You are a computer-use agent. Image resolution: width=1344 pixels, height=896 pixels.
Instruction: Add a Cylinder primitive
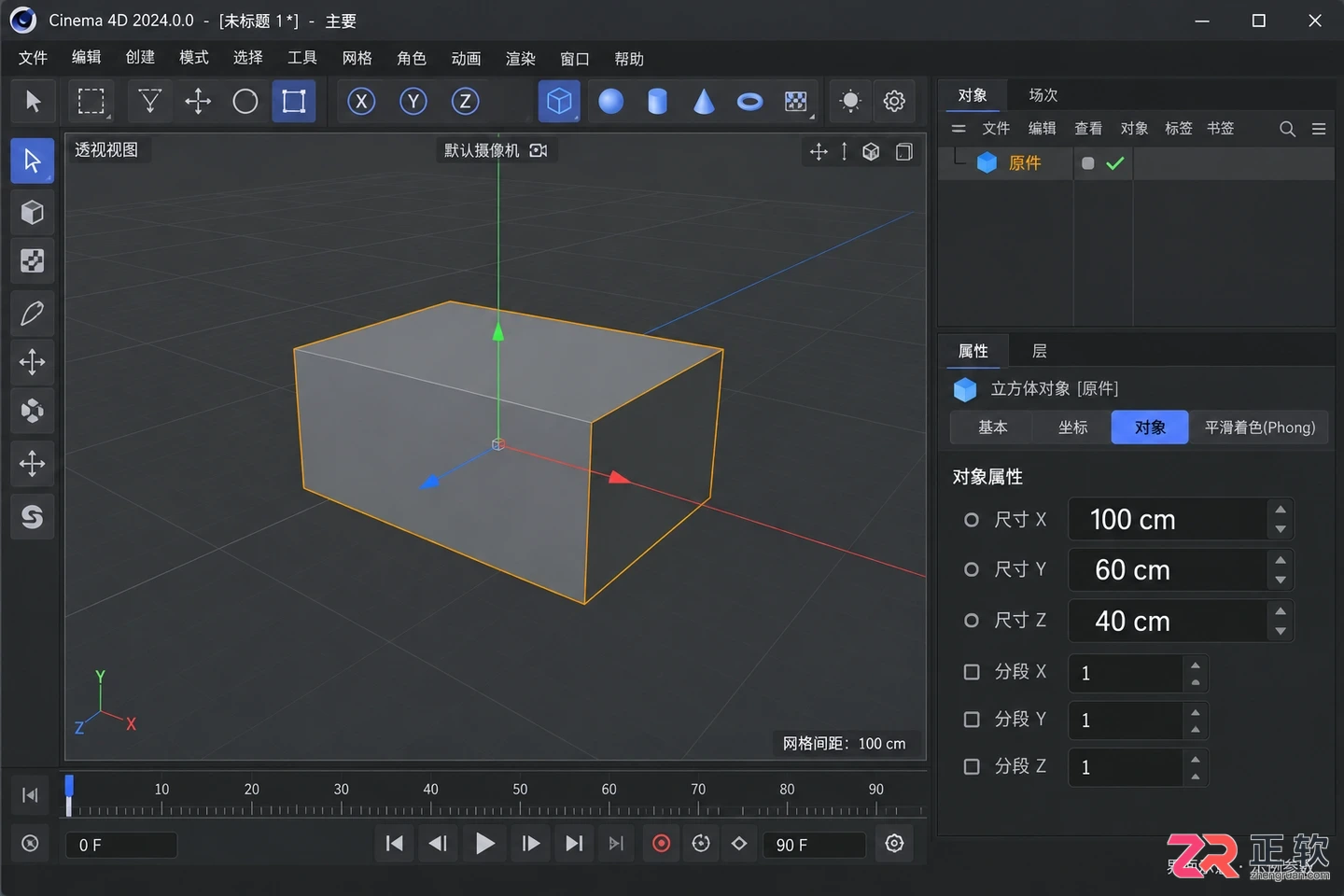658,101
